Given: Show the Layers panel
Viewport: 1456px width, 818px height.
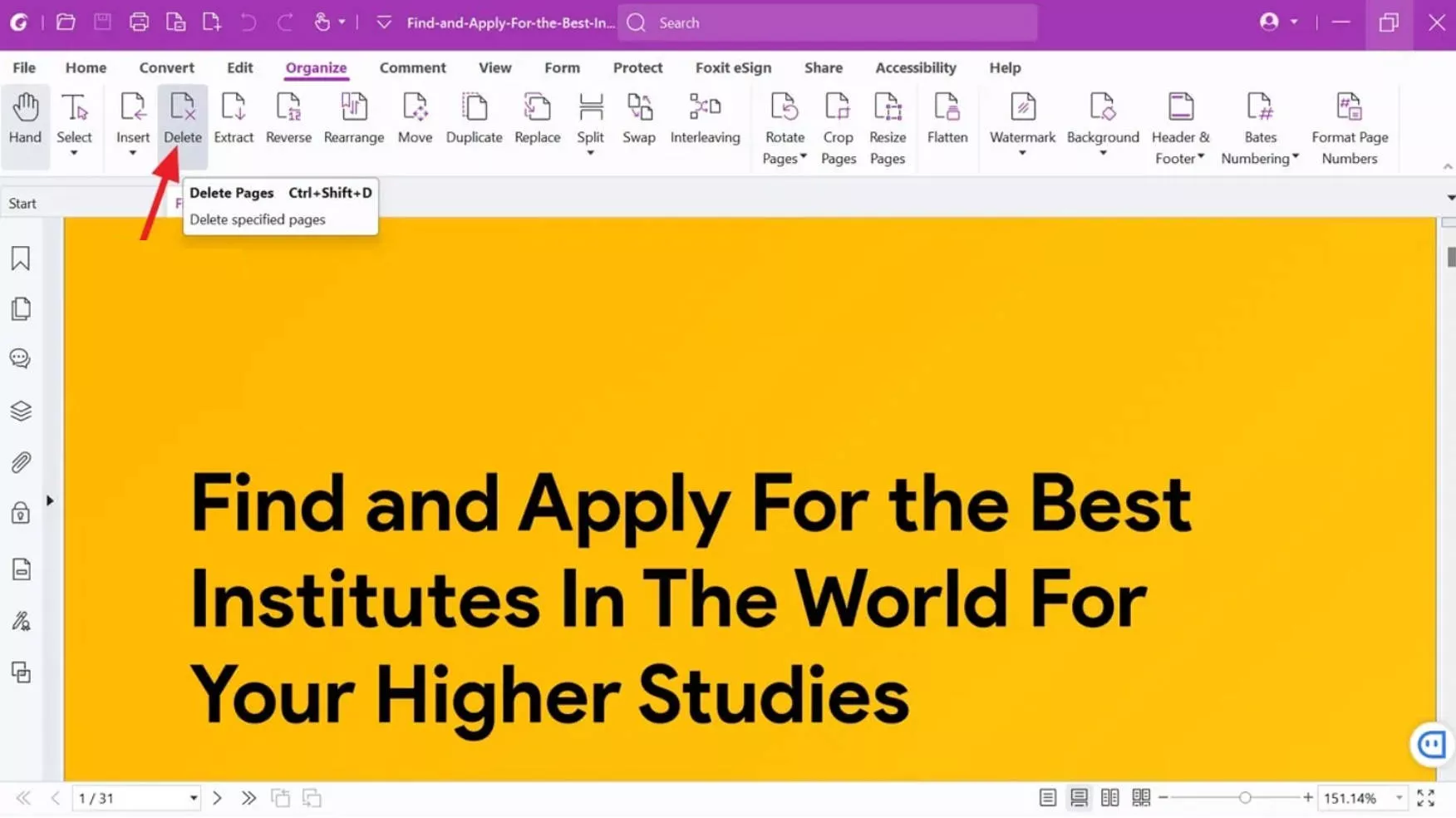Looking at the screenshot, I should coord(21,411).
